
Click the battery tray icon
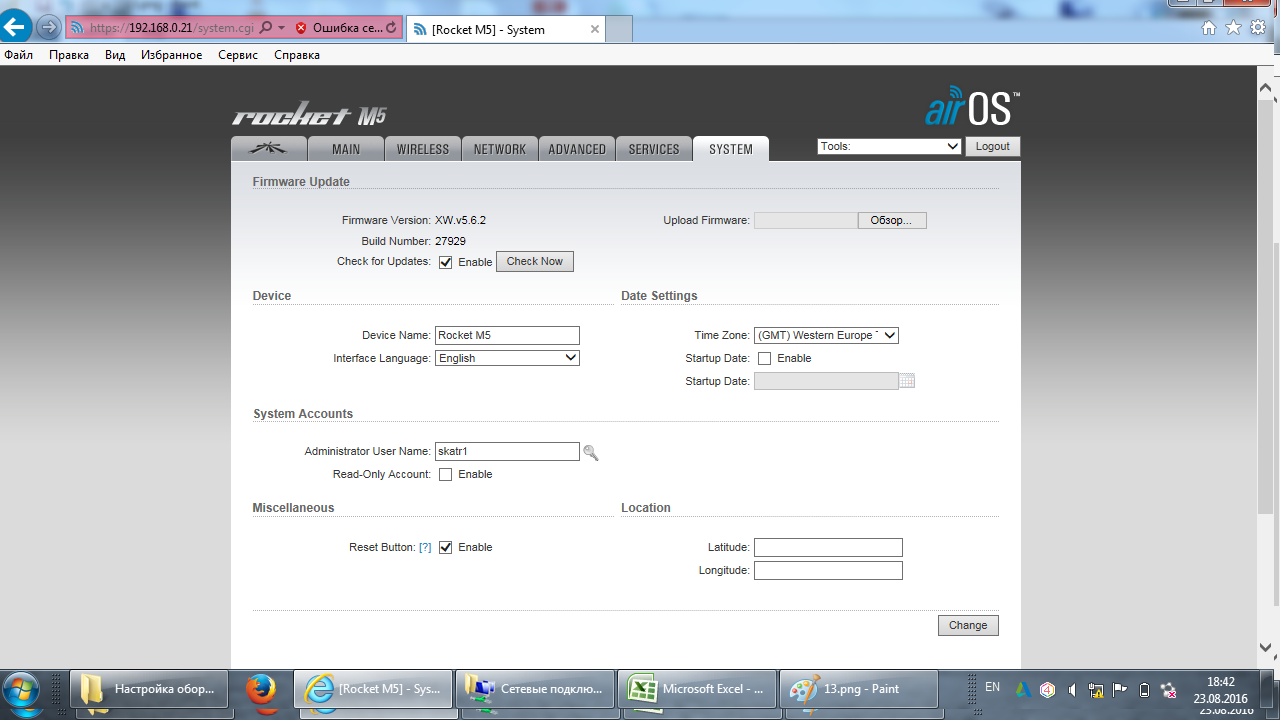[1144, 690]
